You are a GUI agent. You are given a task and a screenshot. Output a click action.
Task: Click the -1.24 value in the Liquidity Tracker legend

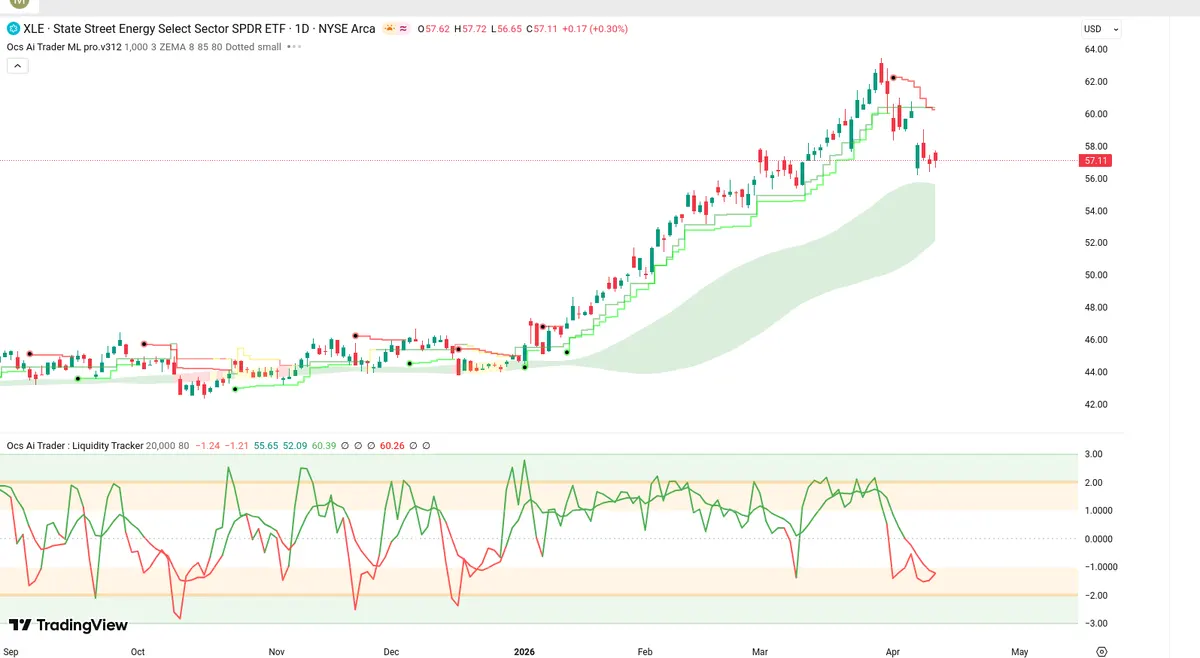208,445
